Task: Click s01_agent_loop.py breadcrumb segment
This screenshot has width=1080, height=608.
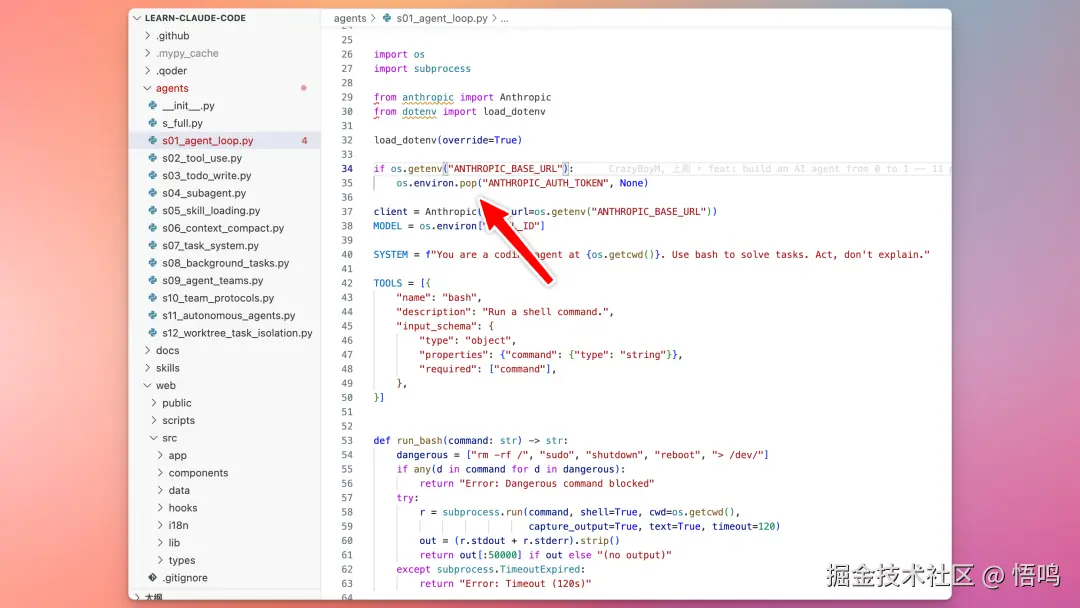Action: tap(442, 19)
